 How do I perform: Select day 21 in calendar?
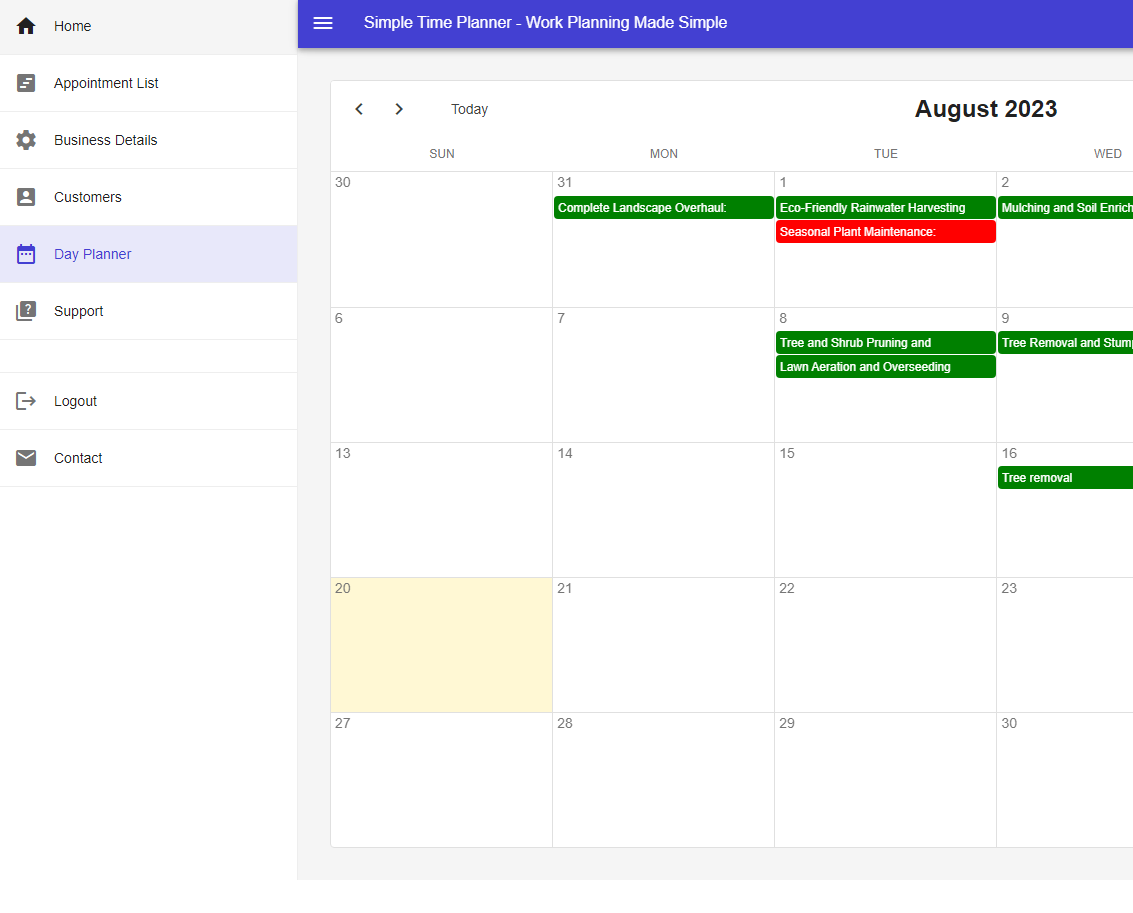(663, 645)
